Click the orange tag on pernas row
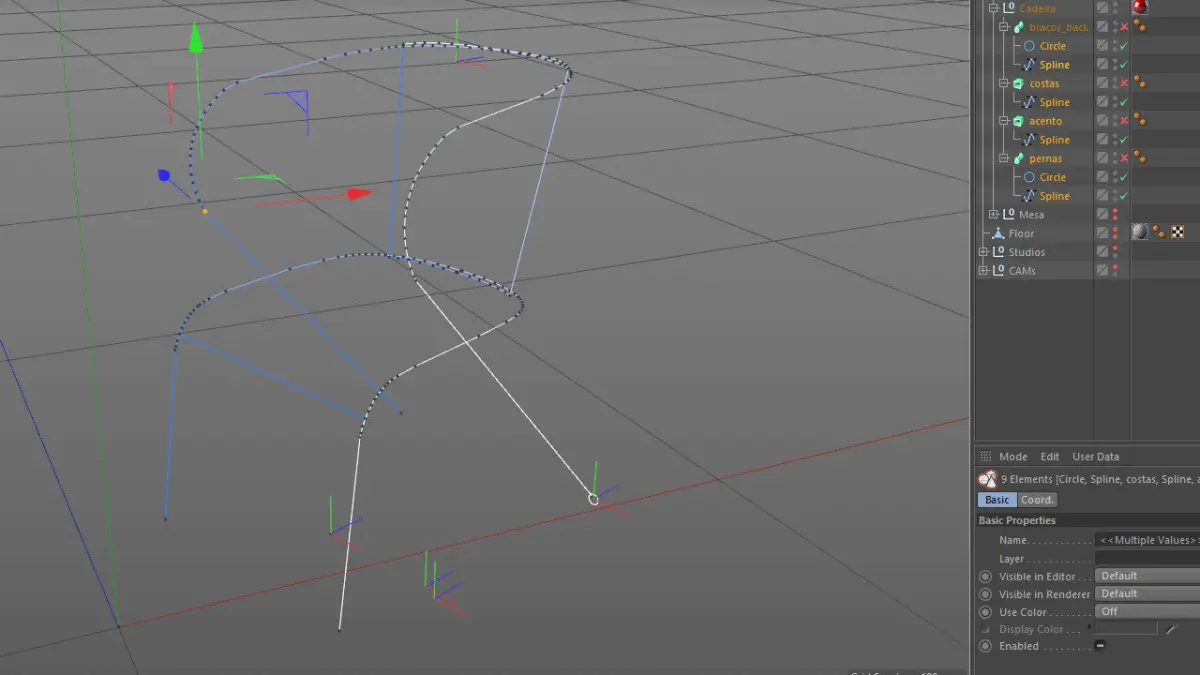This screenshot has width=1200, height=675. point(1139,158)
